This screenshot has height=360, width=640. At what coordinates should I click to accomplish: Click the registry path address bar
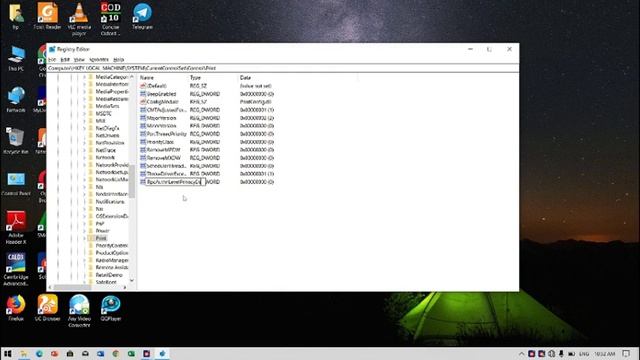point(282,68)
